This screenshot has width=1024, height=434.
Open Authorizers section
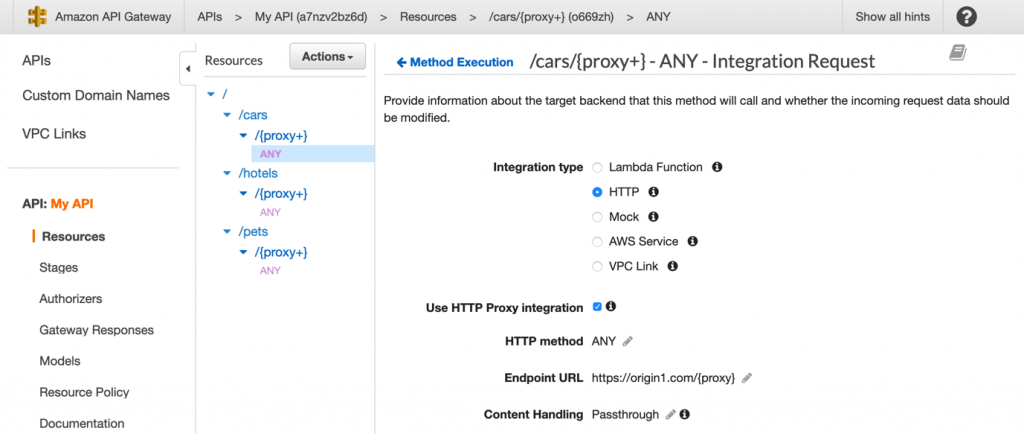[x=71, y=299]
